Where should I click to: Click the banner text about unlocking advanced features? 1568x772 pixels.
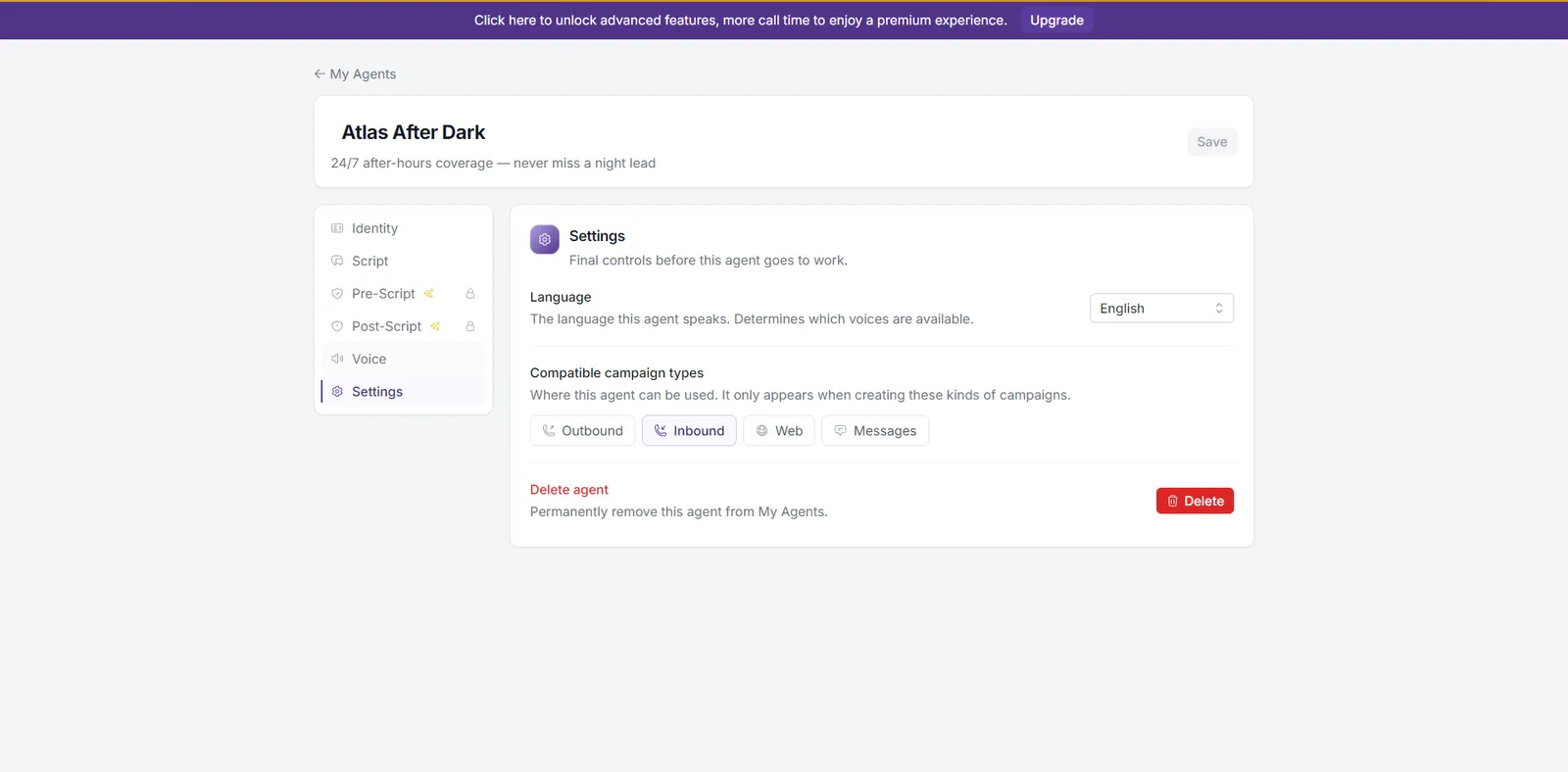741,21
